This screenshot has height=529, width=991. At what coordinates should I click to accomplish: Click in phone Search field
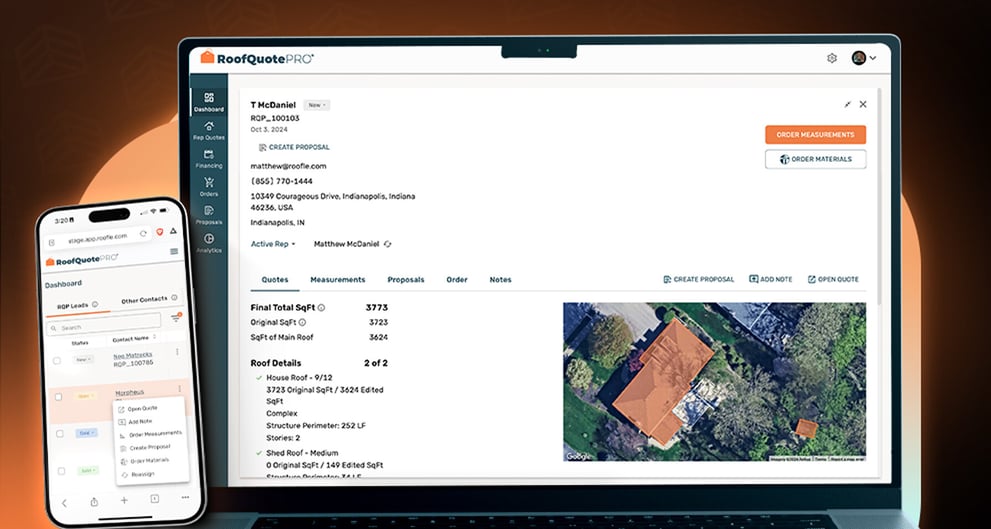(x=104, y=327)
